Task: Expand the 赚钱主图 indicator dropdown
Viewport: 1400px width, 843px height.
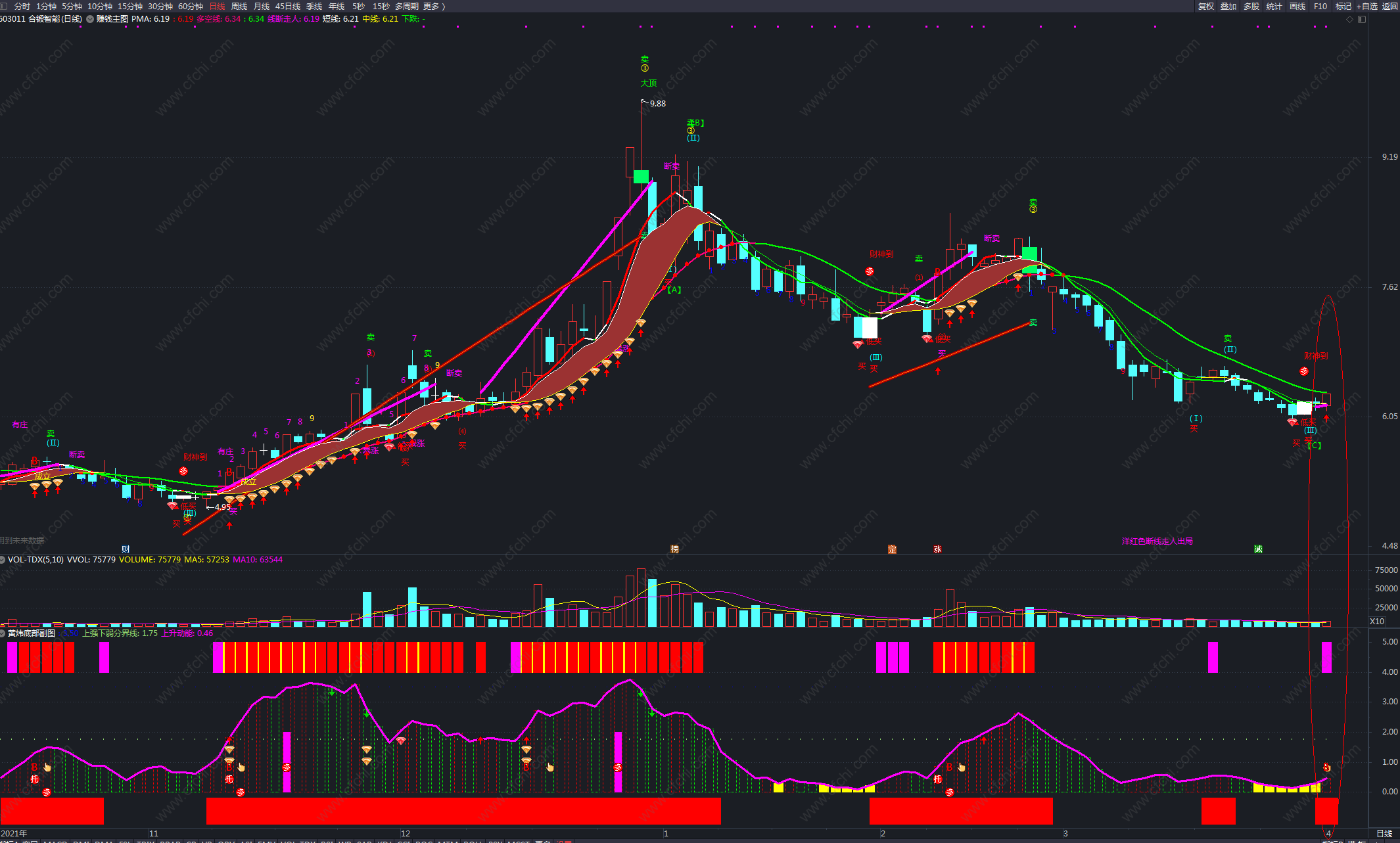Action: tap(90, 19)
